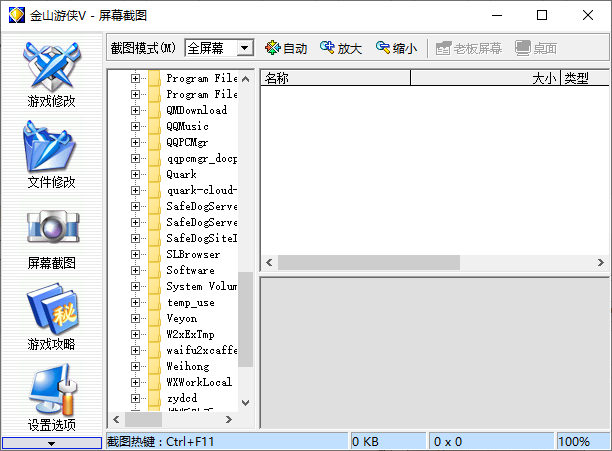The image size is (612, 451).
Task: Click the Veyon folder icon
Action: pyautogui.click(x=154, y=318)
